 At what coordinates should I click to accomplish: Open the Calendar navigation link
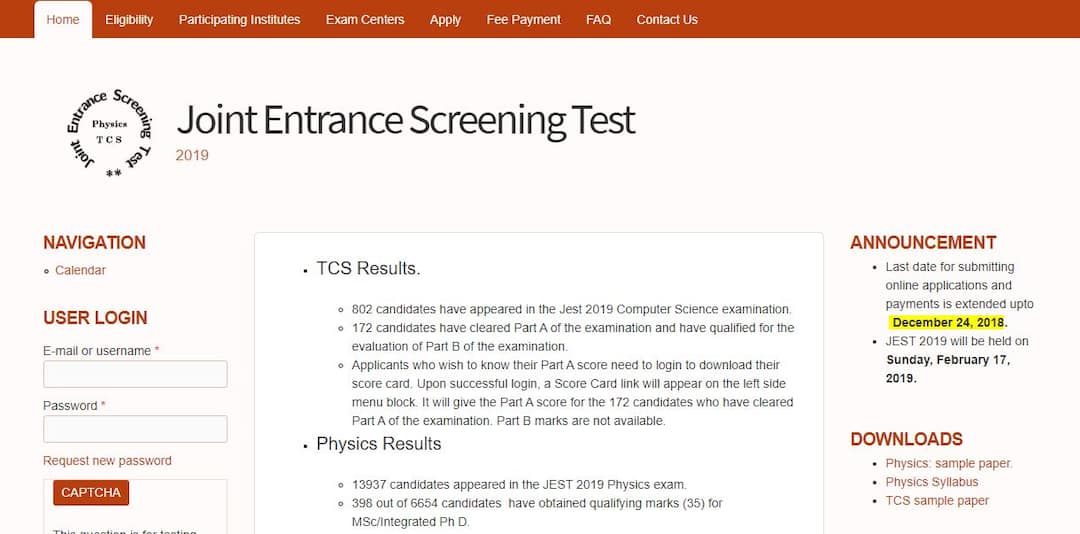[80, 270]
